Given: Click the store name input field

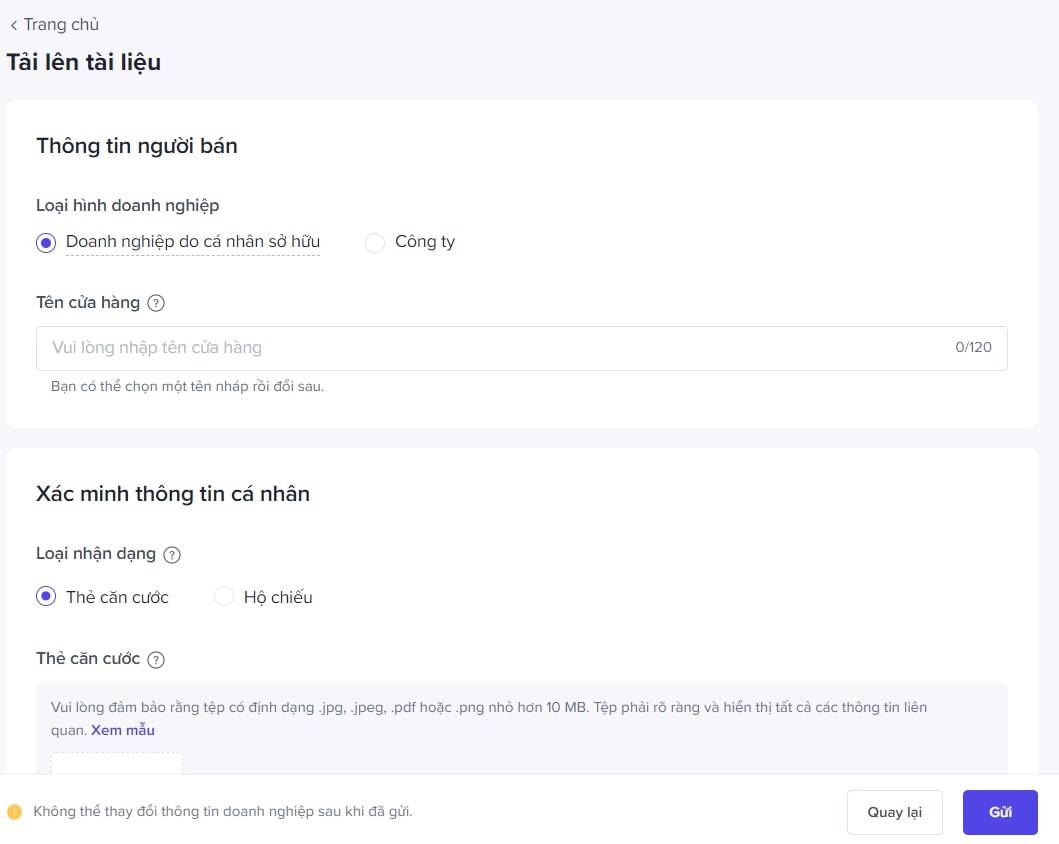Looking at the screenshot, I should click(x=400, y=347).
